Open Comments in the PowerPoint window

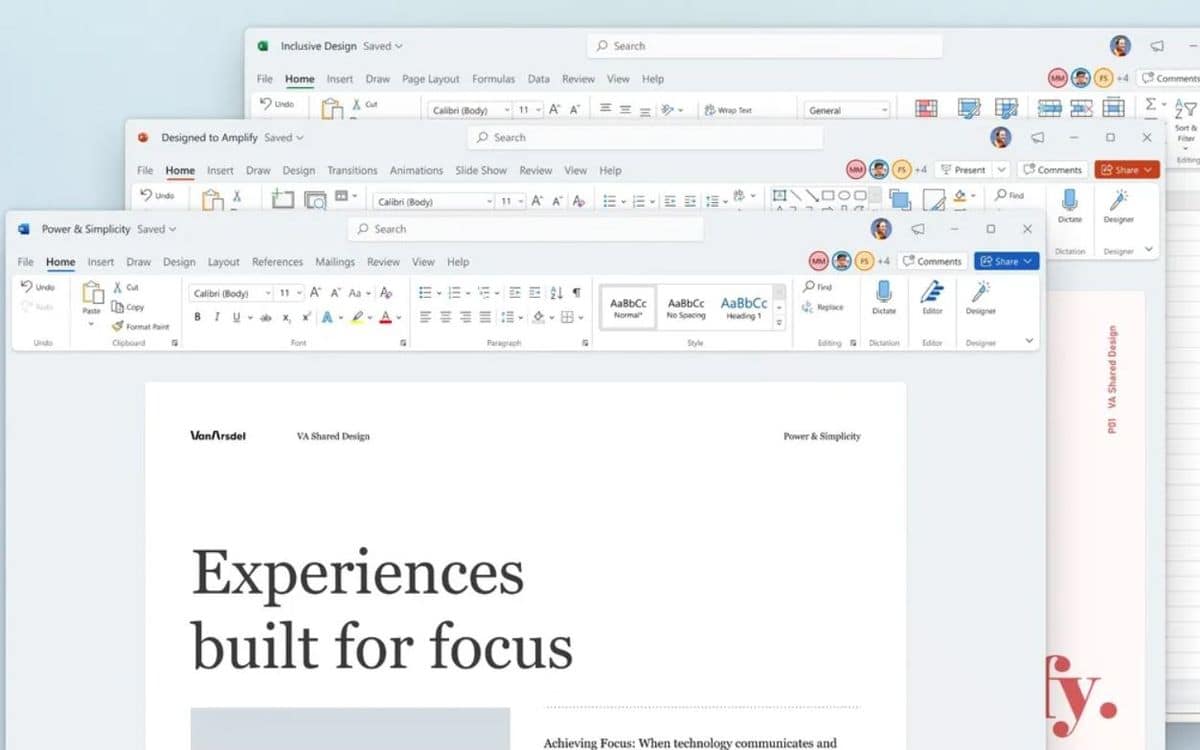tap(1052, 170)
